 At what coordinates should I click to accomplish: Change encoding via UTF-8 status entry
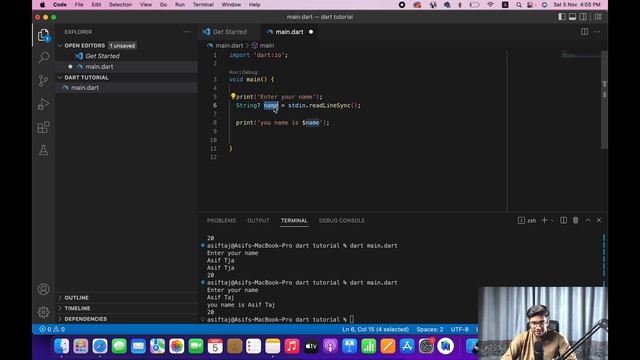pyautogui.click(x=460, y=329)
